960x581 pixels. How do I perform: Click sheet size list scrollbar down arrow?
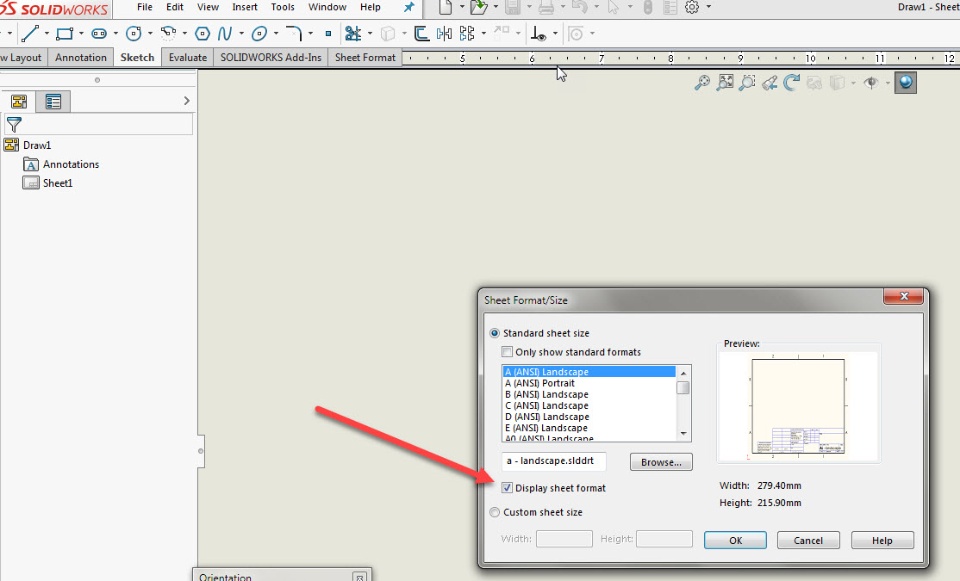[683, 433]
